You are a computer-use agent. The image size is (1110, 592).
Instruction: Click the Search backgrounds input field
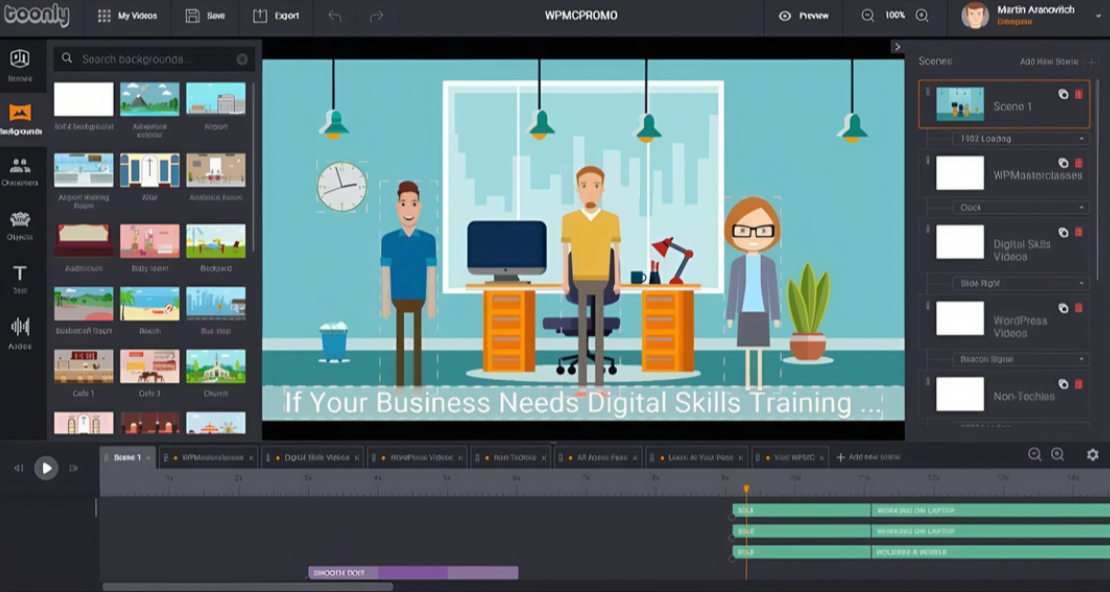(156, 59)
